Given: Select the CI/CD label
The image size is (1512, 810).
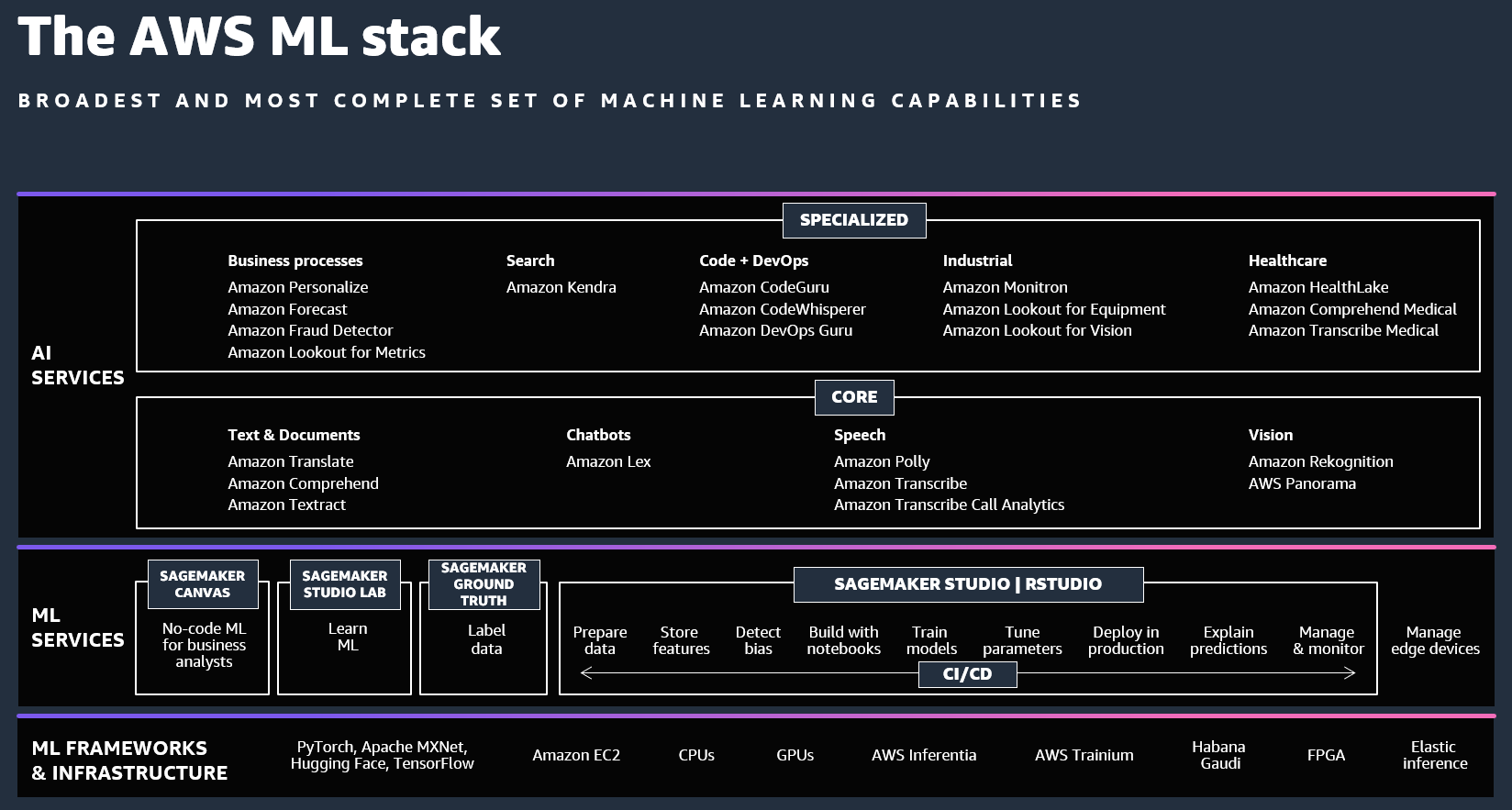Looking at the screenshot, I should point(967,674).
